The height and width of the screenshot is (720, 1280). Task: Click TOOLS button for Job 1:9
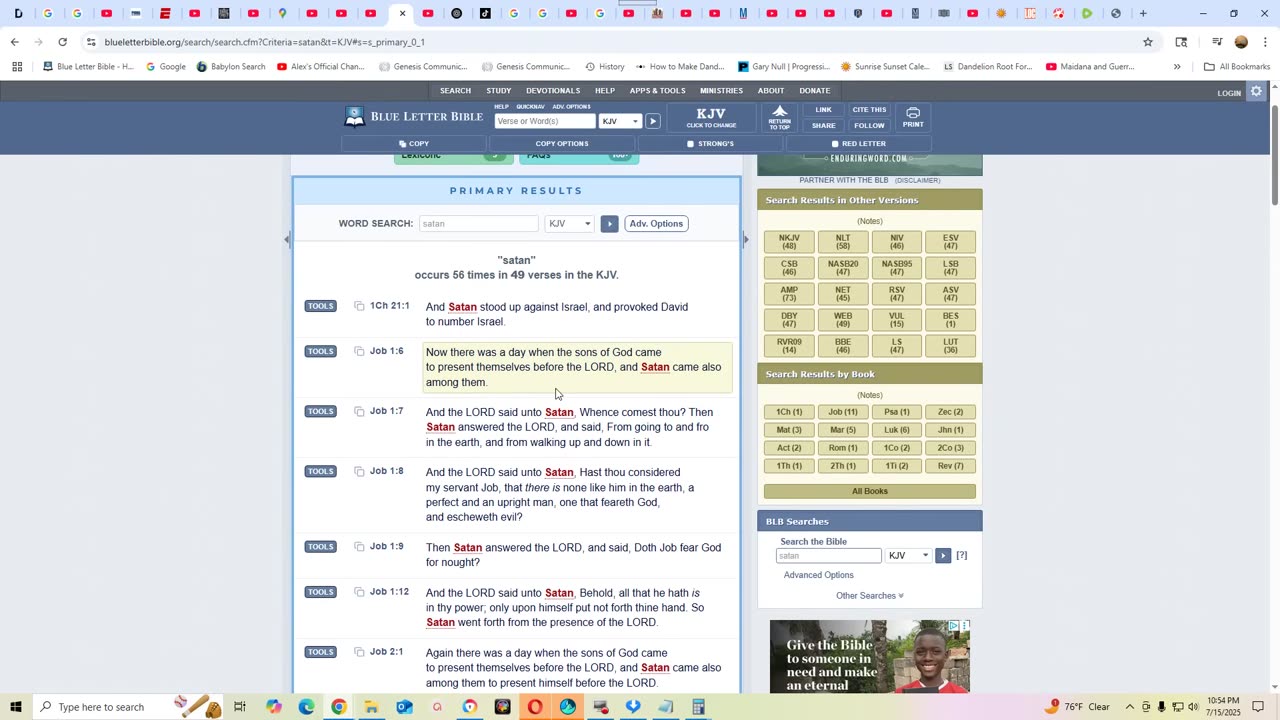(320, 547)
